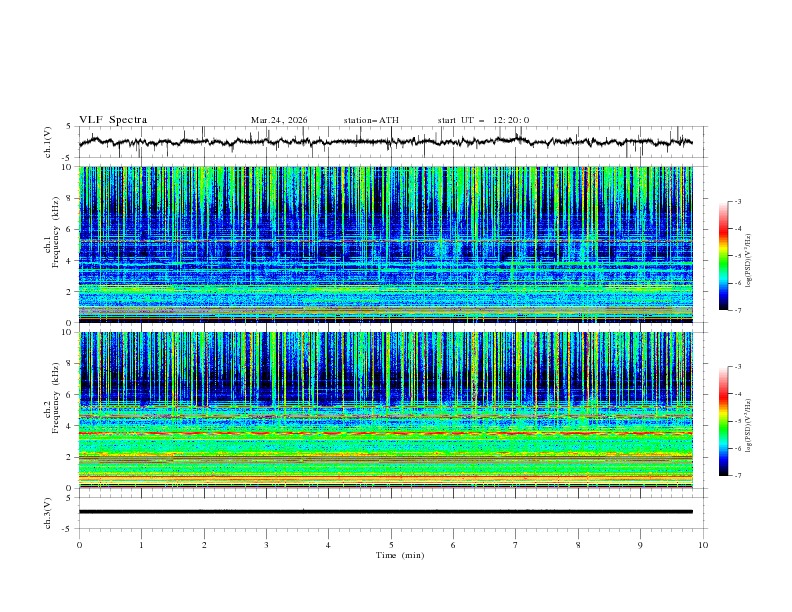Screen dimensions: 792x612
Task: Click the ch.1 PSD color scale bar
Action: pos(723,256)
